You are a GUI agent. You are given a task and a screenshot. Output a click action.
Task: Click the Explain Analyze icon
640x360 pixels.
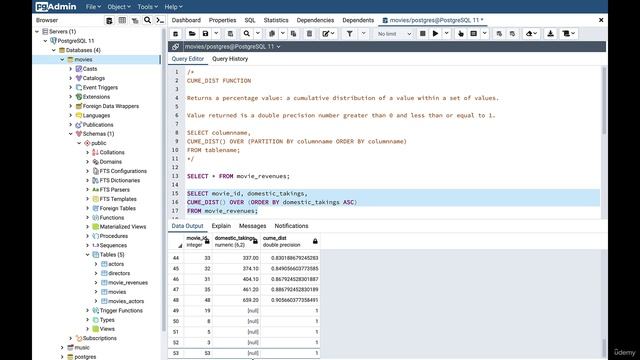pos(473,34)
